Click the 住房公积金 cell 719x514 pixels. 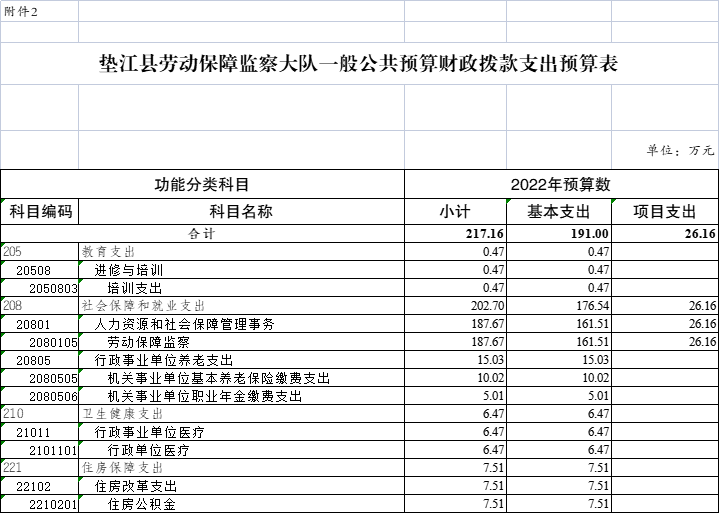[241, 503]
